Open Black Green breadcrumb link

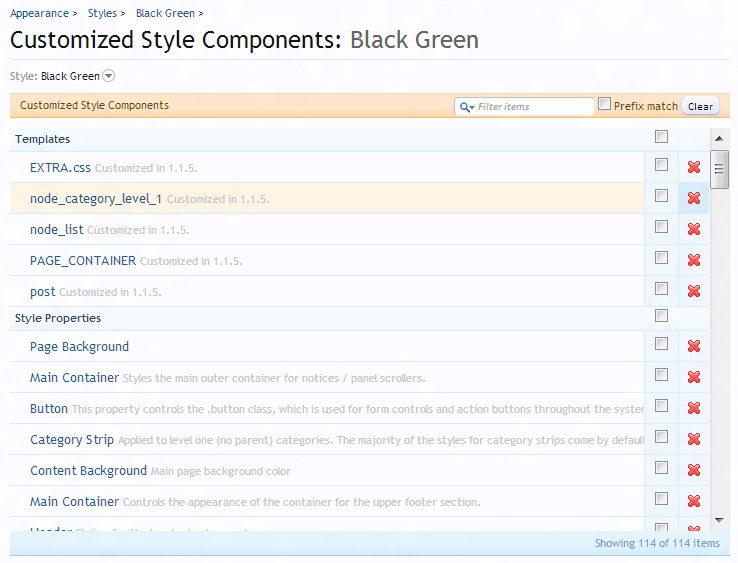(x=165, y=13)
